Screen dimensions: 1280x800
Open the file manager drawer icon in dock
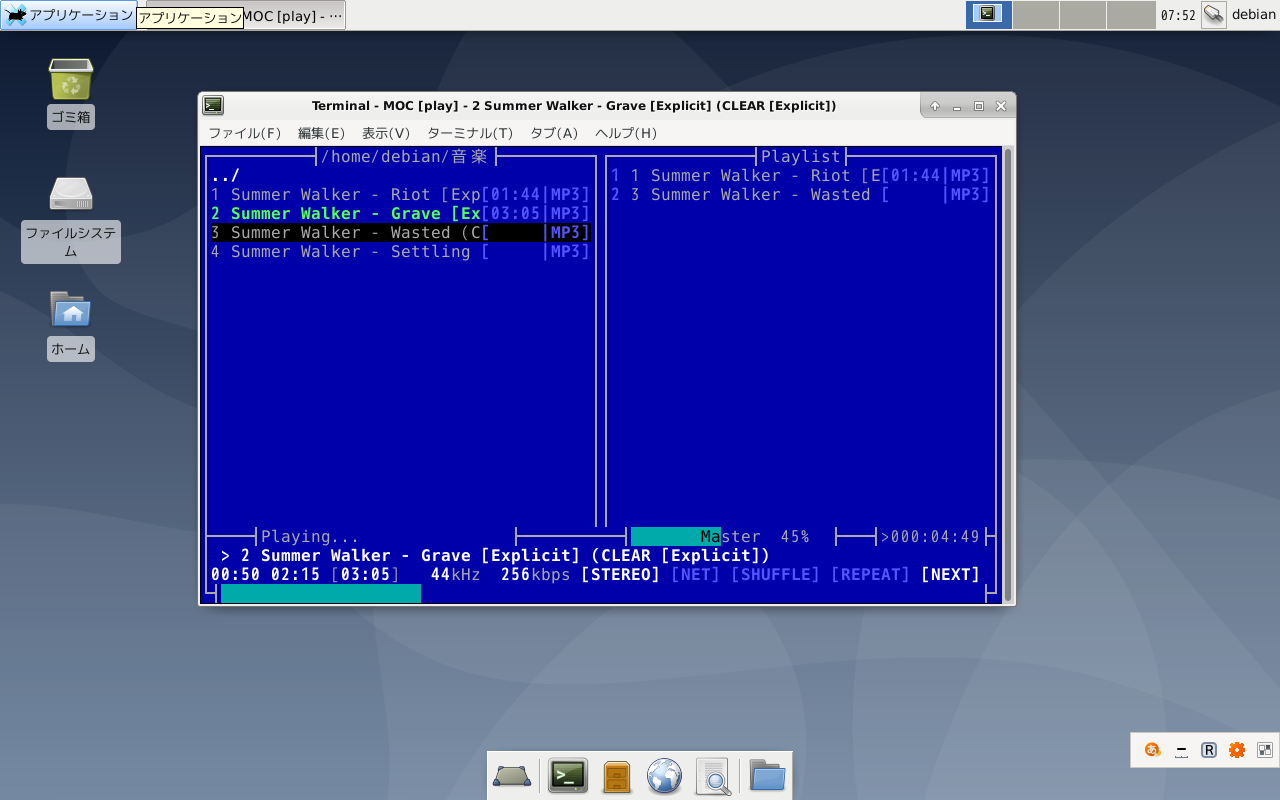click(x=616, y=776)
